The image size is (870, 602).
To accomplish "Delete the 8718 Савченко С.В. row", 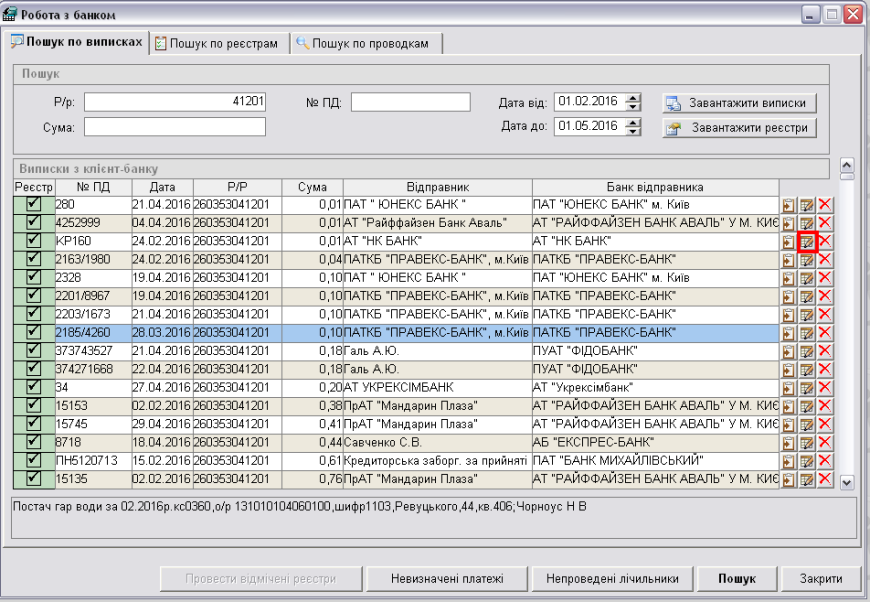I will [x=825, y=442].
